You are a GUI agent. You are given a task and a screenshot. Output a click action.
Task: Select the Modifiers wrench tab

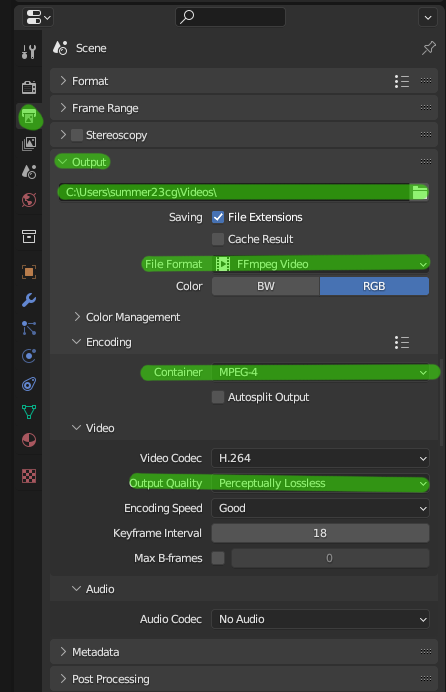(29, 300)
